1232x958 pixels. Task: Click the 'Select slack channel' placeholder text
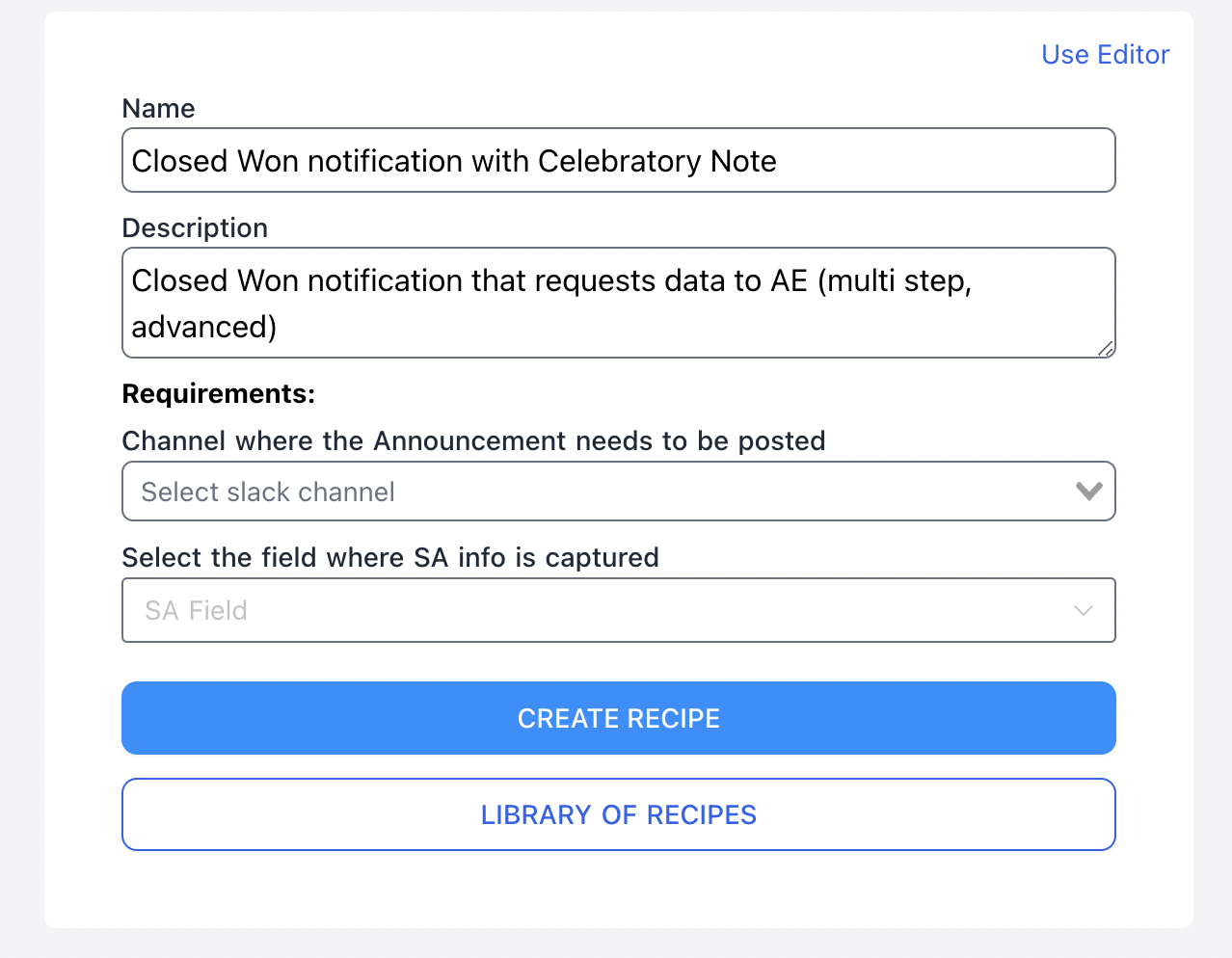[268, 492]
